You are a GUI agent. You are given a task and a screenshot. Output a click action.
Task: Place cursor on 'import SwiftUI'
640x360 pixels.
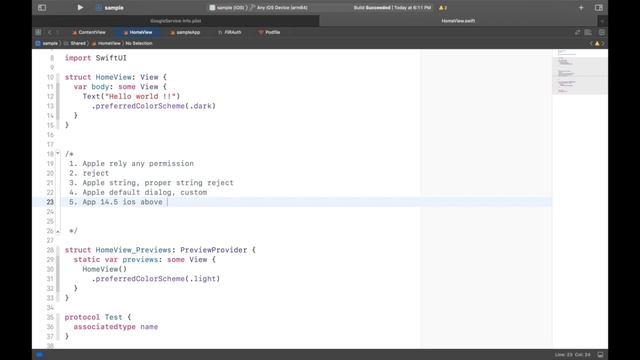coord(96,58)
